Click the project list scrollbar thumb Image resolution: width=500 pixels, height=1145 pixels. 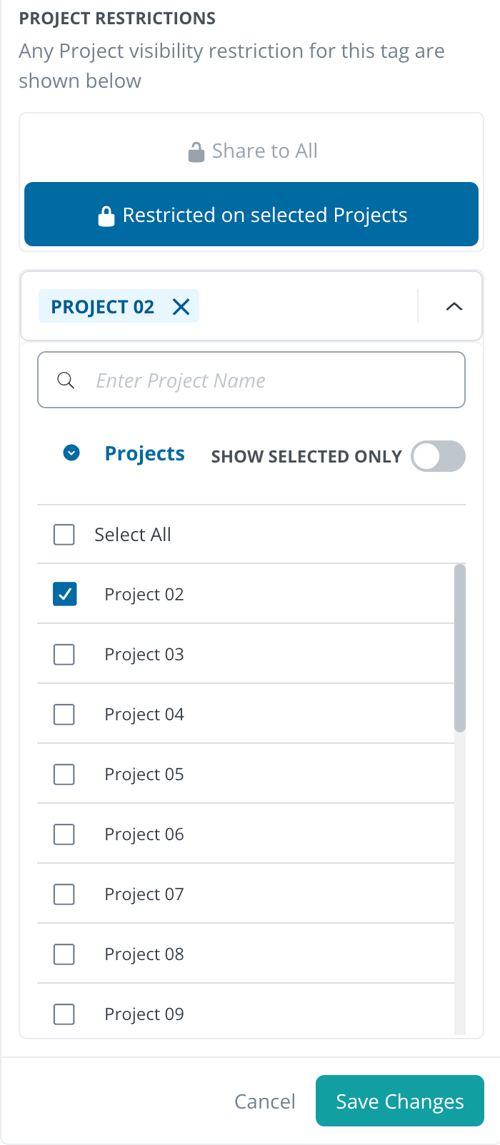pos(460,648)
